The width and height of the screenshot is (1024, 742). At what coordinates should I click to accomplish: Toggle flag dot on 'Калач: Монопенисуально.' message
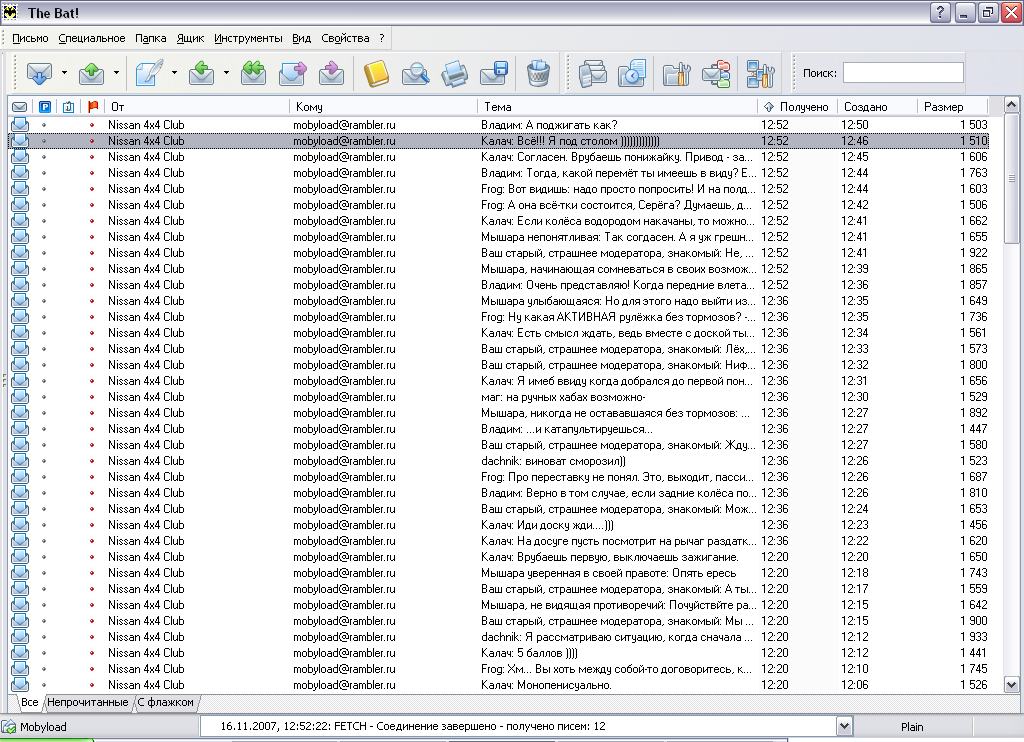tap(92, 685)
